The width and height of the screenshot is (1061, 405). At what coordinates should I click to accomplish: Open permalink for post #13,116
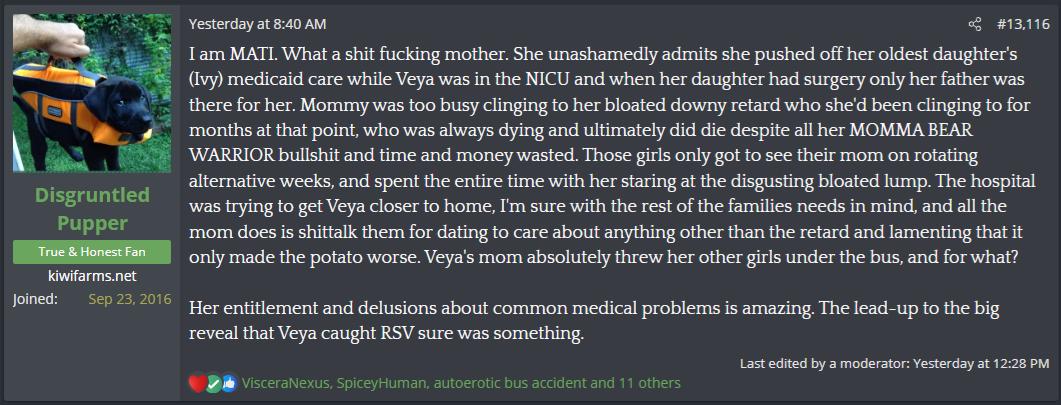(x=1022, y=25)
